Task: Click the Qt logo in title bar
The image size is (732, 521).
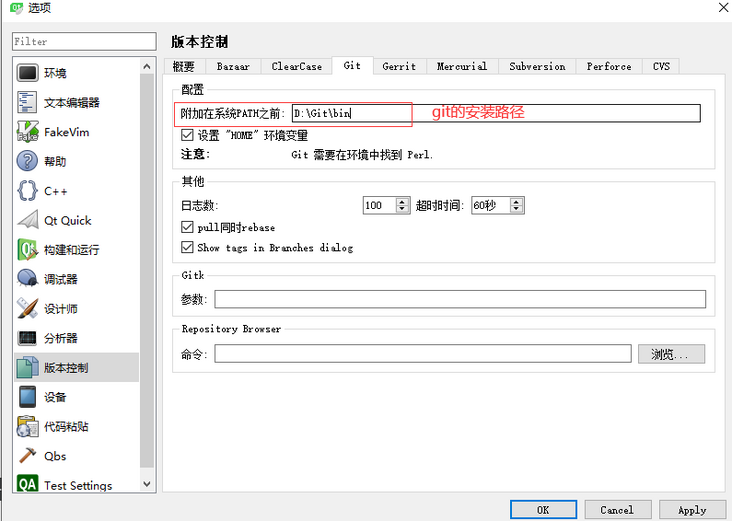Action: (x=16, y=7)
